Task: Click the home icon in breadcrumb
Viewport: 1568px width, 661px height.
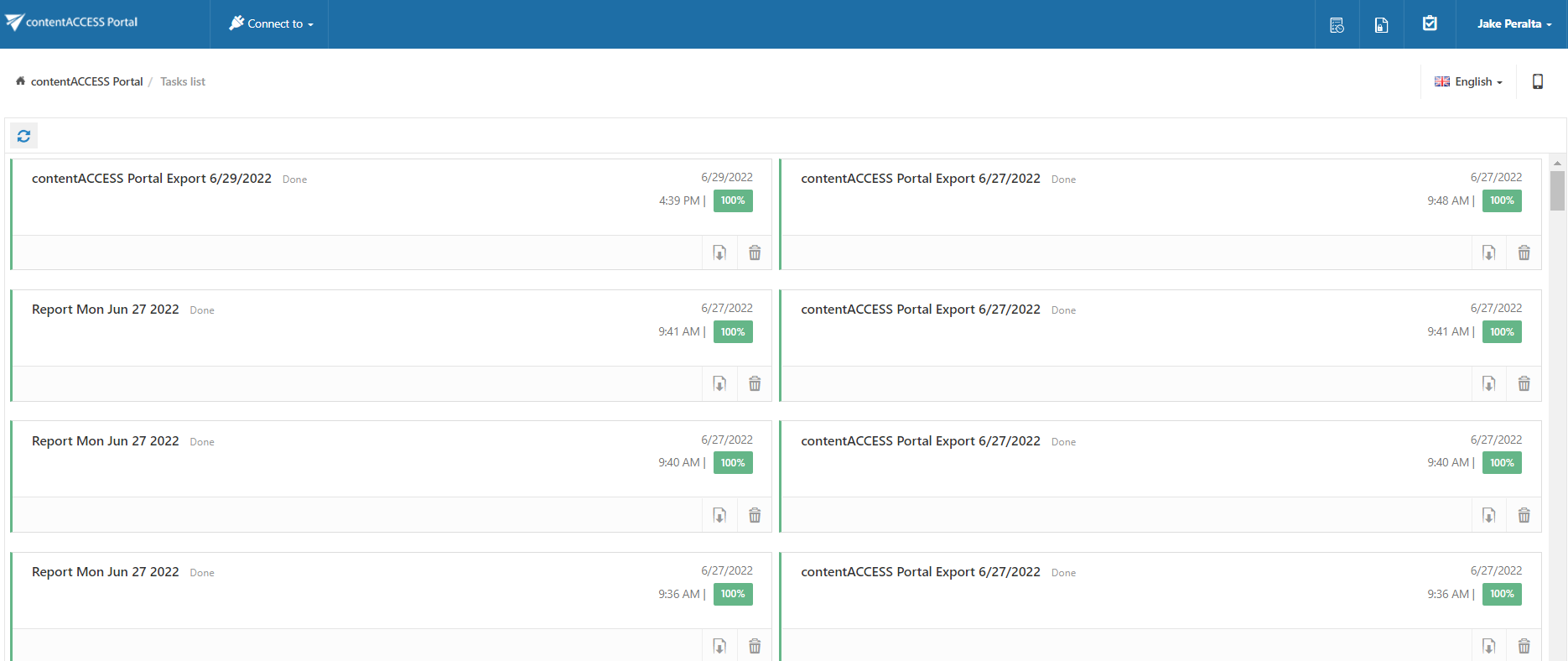Action: (20, 81)
